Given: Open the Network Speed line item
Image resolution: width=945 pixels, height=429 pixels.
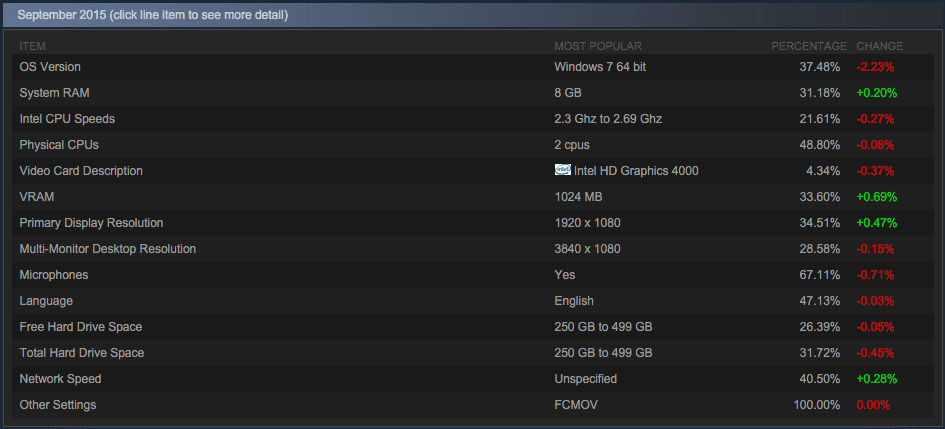Looking at the screenshot, I should point(60,379).
